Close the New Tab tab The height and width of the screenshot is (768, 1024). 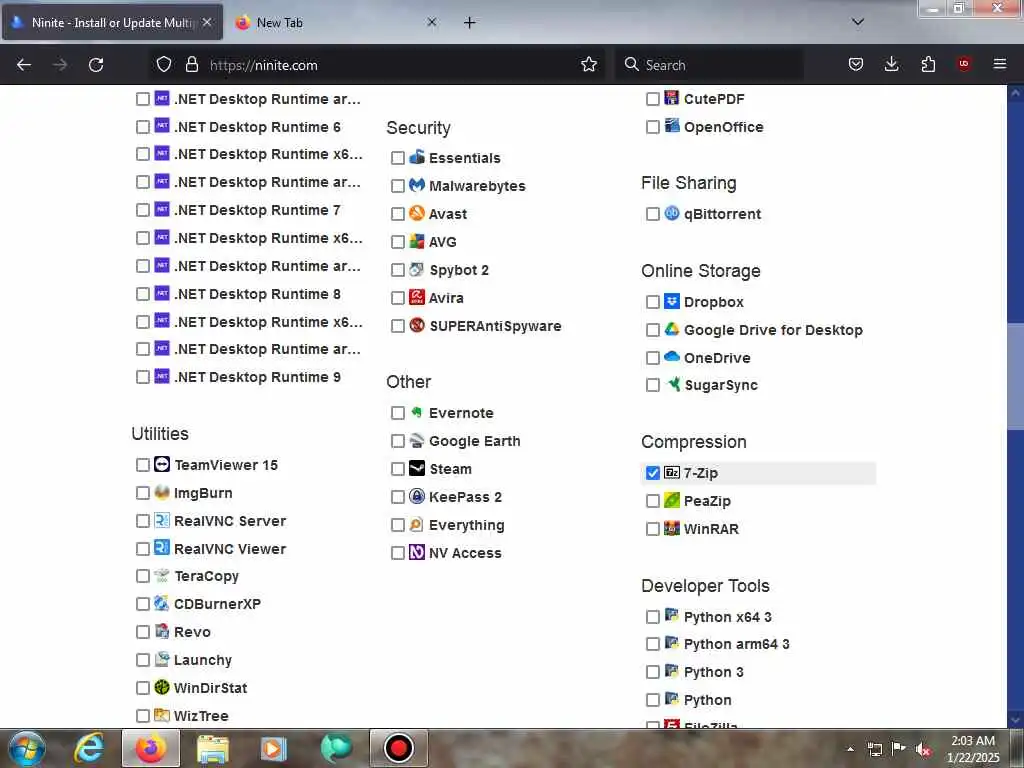coord(432,22)
